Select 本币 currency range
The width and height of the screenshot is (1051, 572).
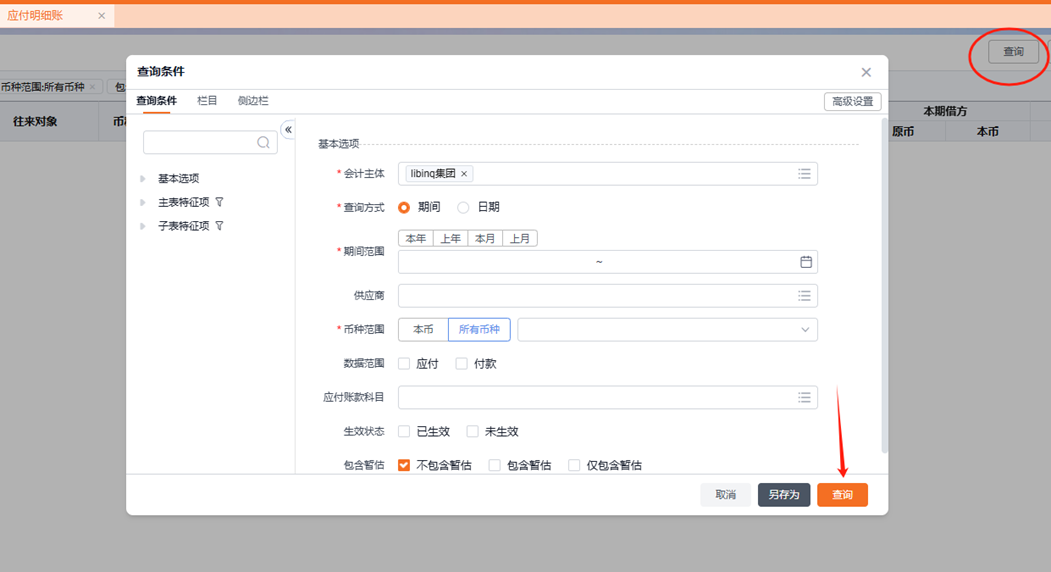pos(423,329)
